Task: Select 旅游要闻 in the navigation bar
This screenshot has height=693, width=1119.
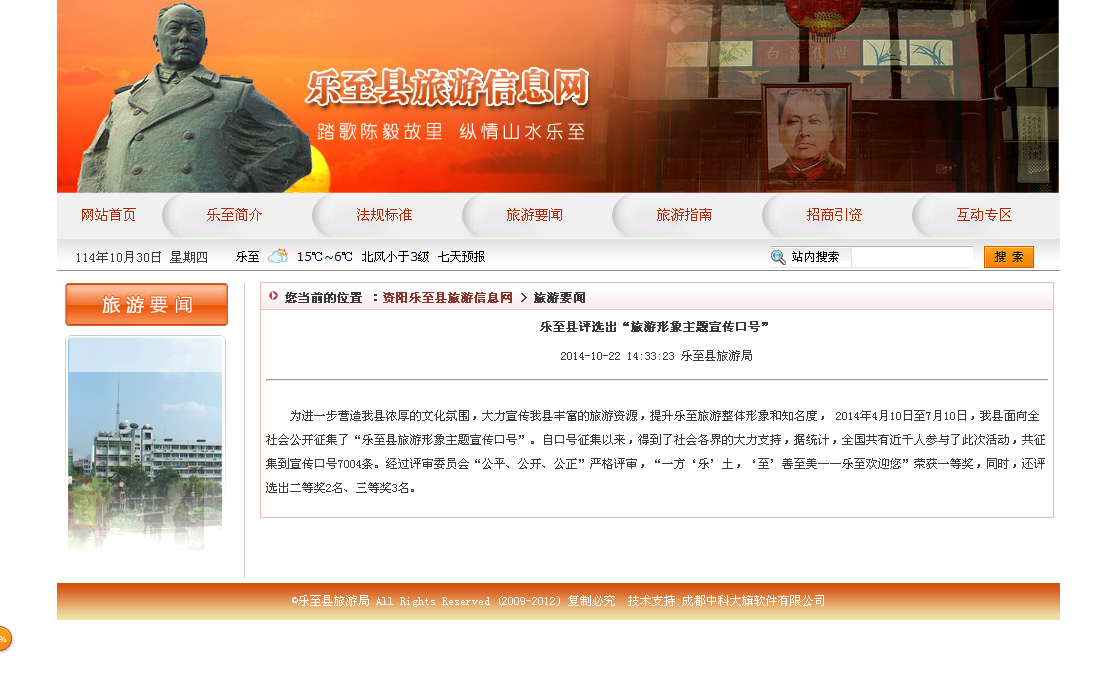Action: coord(534,215)
